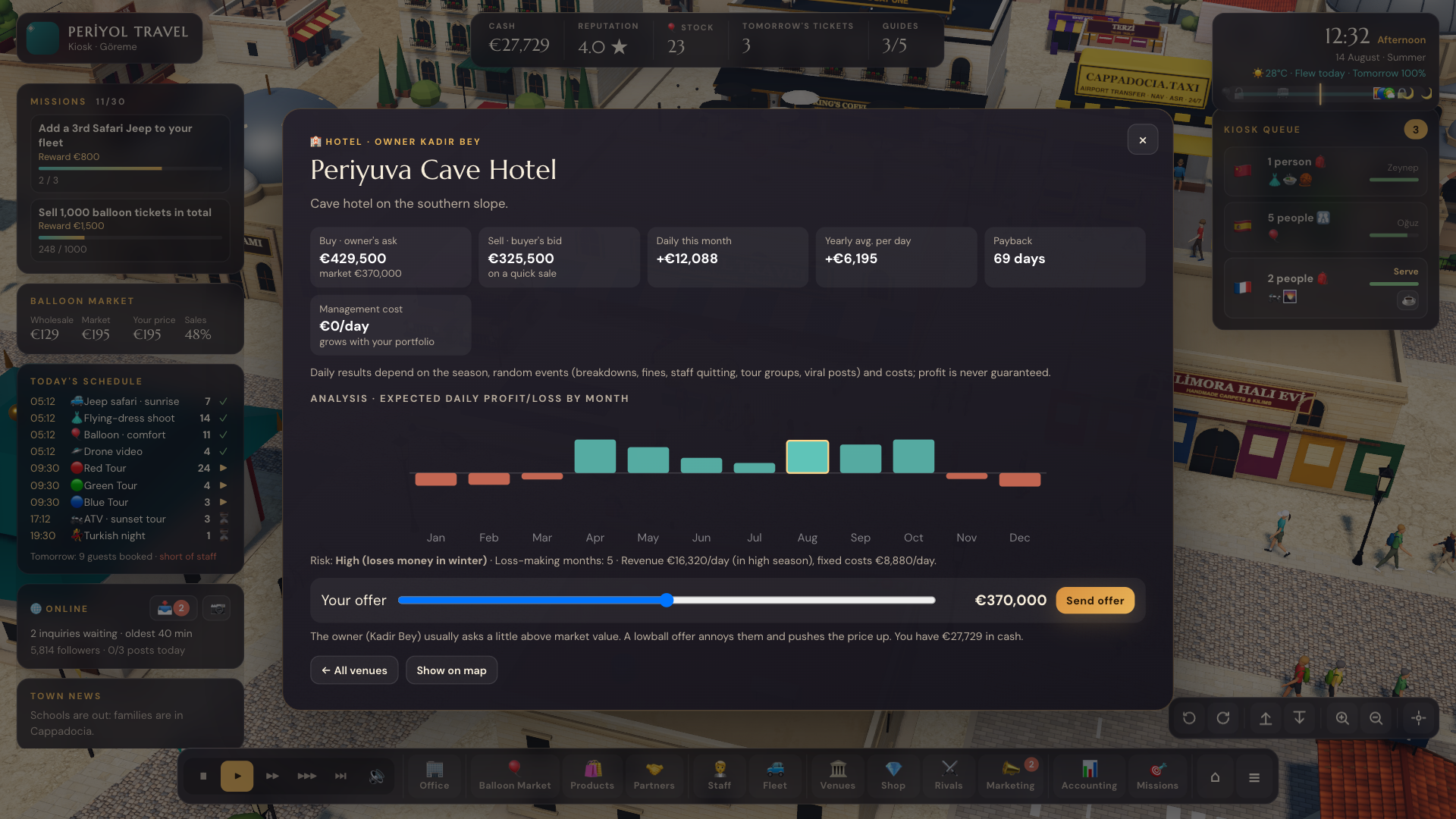Open the online camera post button
The width and height of the screenshot is (1456, 819).
click(218, 608)
